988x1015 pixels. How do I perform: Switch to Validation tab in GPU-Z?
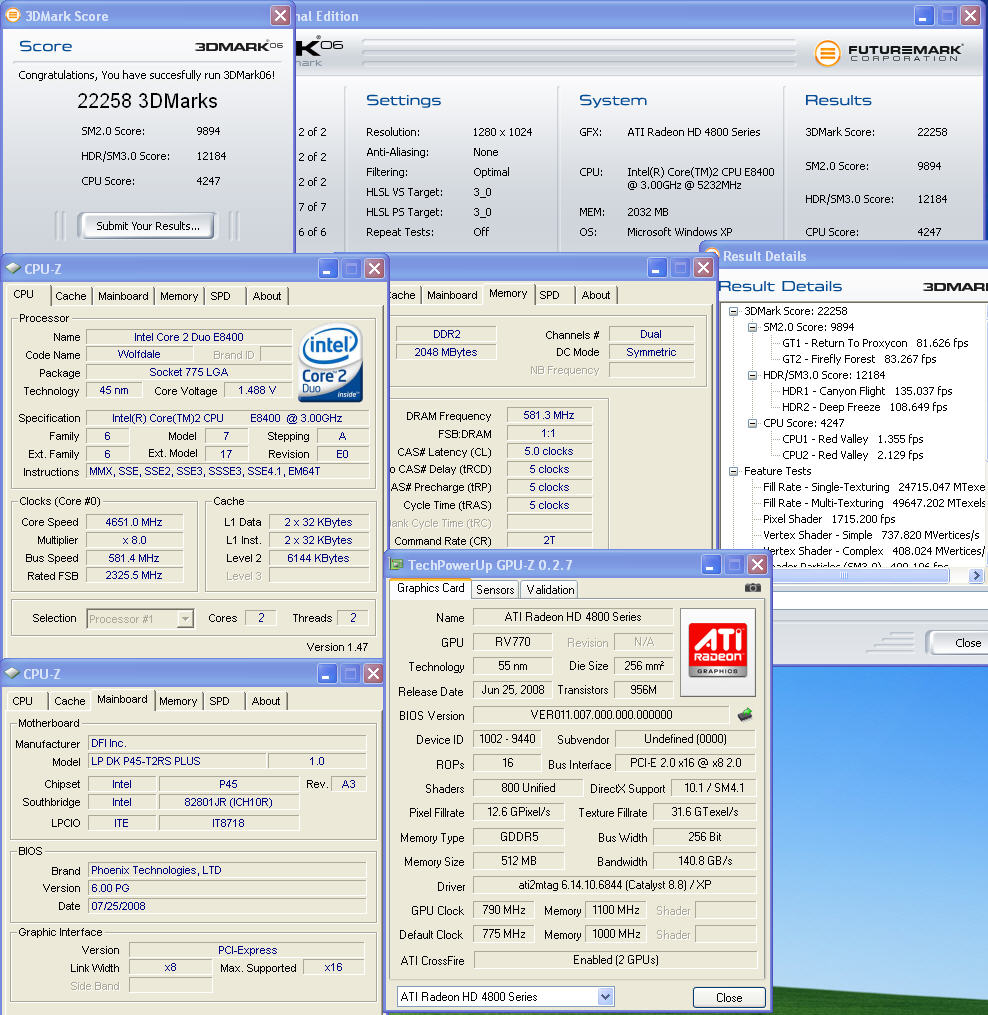(550, 590)
